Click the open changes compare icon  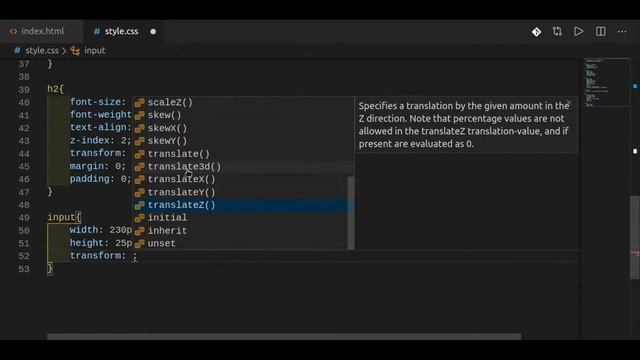(x=557, y=31)
